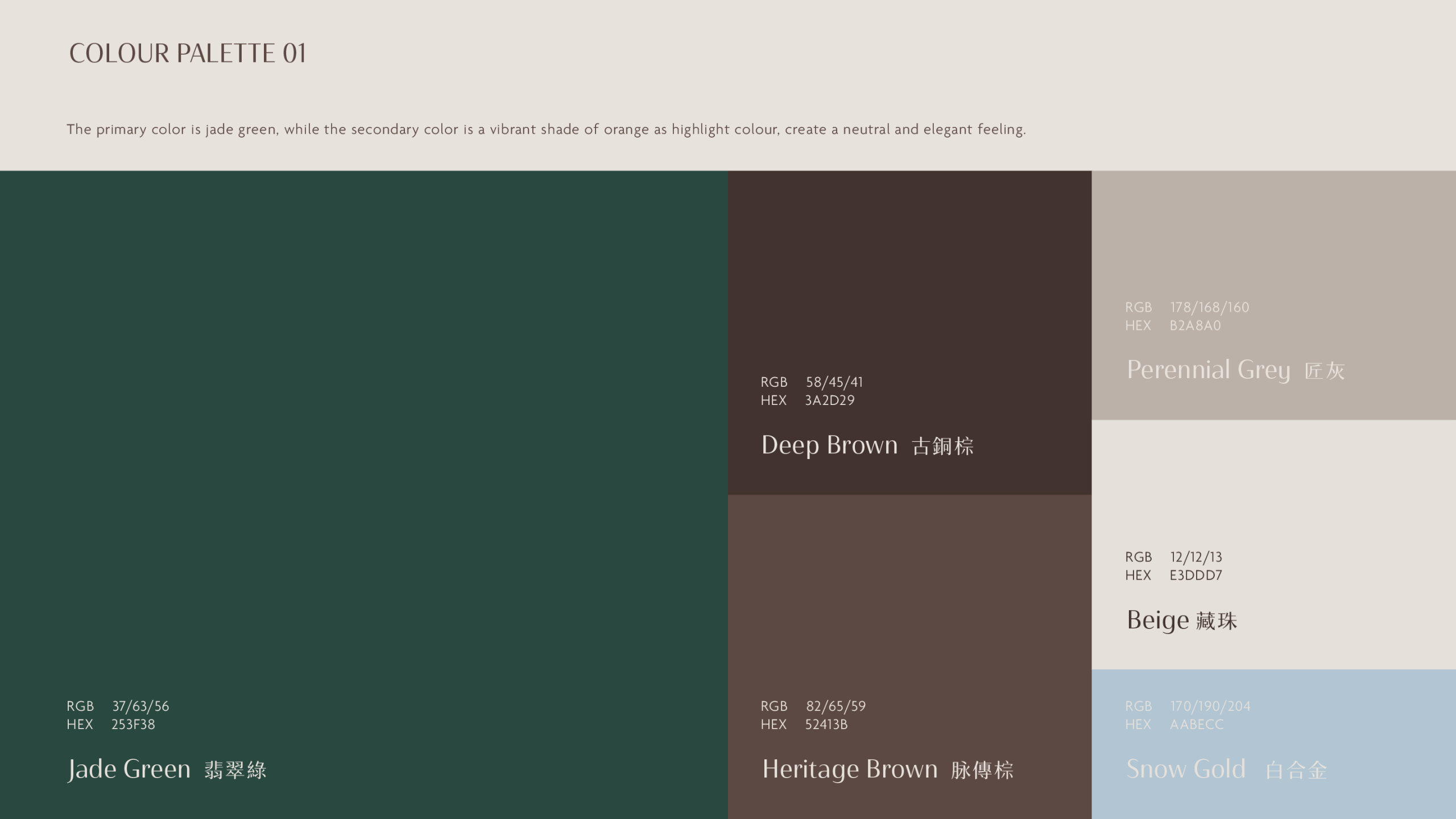
Task: Click the Jade Green color swatch
Action: click(x=364, y=432)
